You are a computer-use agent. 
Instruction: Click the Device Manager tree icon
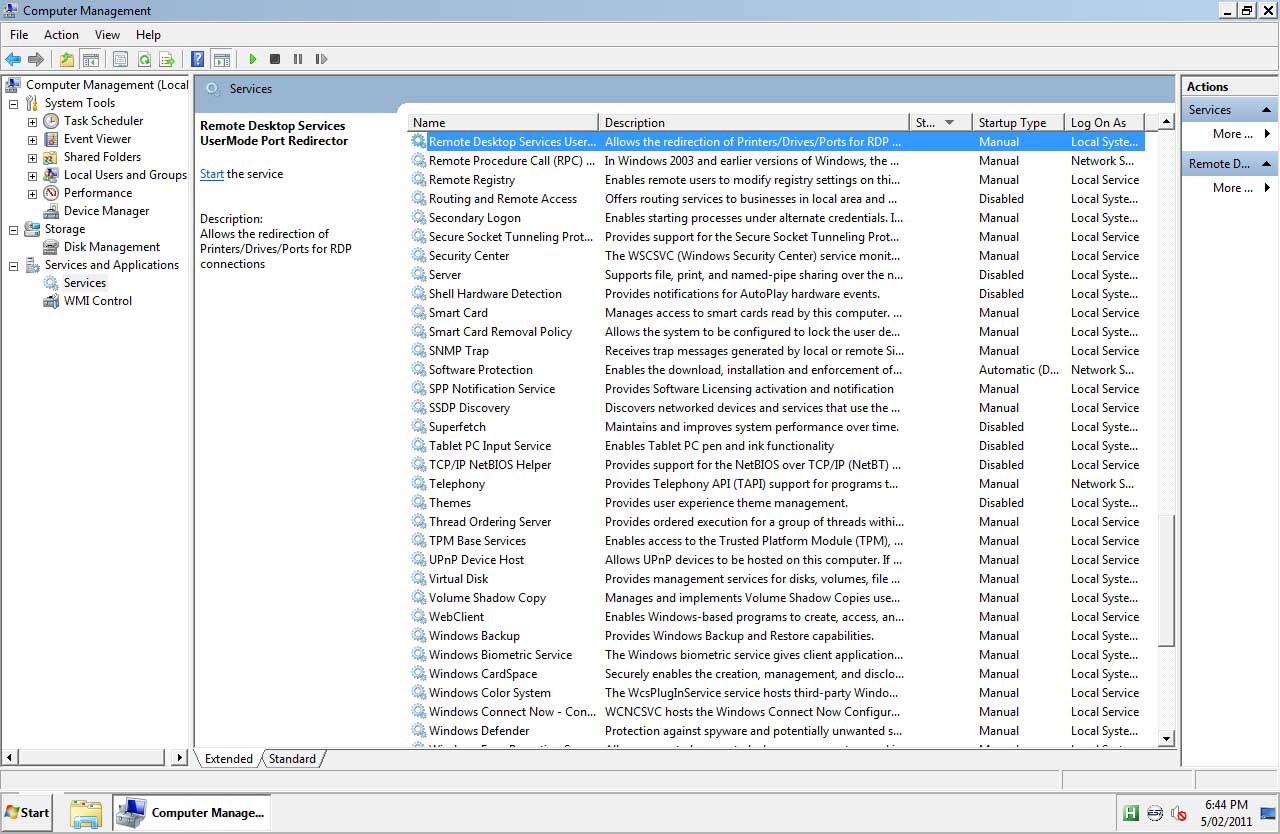pos(51,211)
